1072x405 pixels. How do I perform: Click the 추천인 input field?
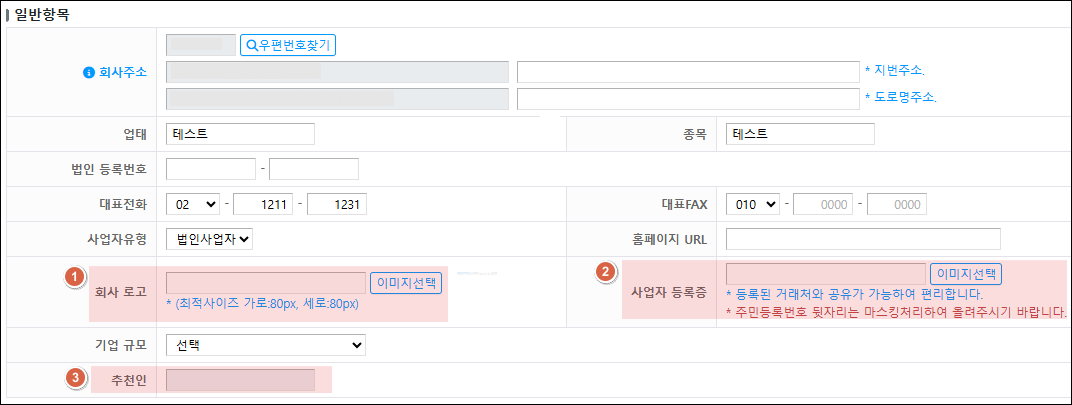tap(240, 380)
